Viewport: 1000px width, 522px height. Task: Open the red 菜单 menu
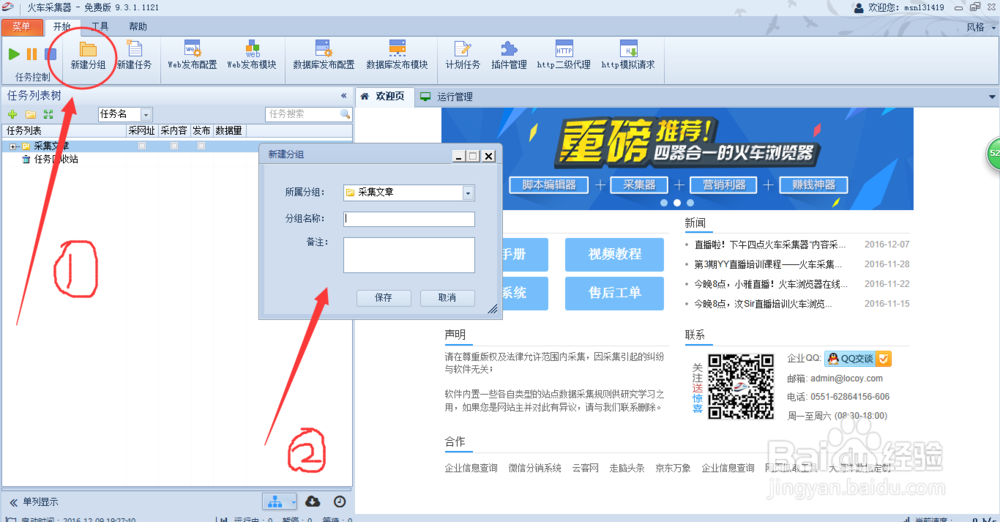tap(21, 27)
